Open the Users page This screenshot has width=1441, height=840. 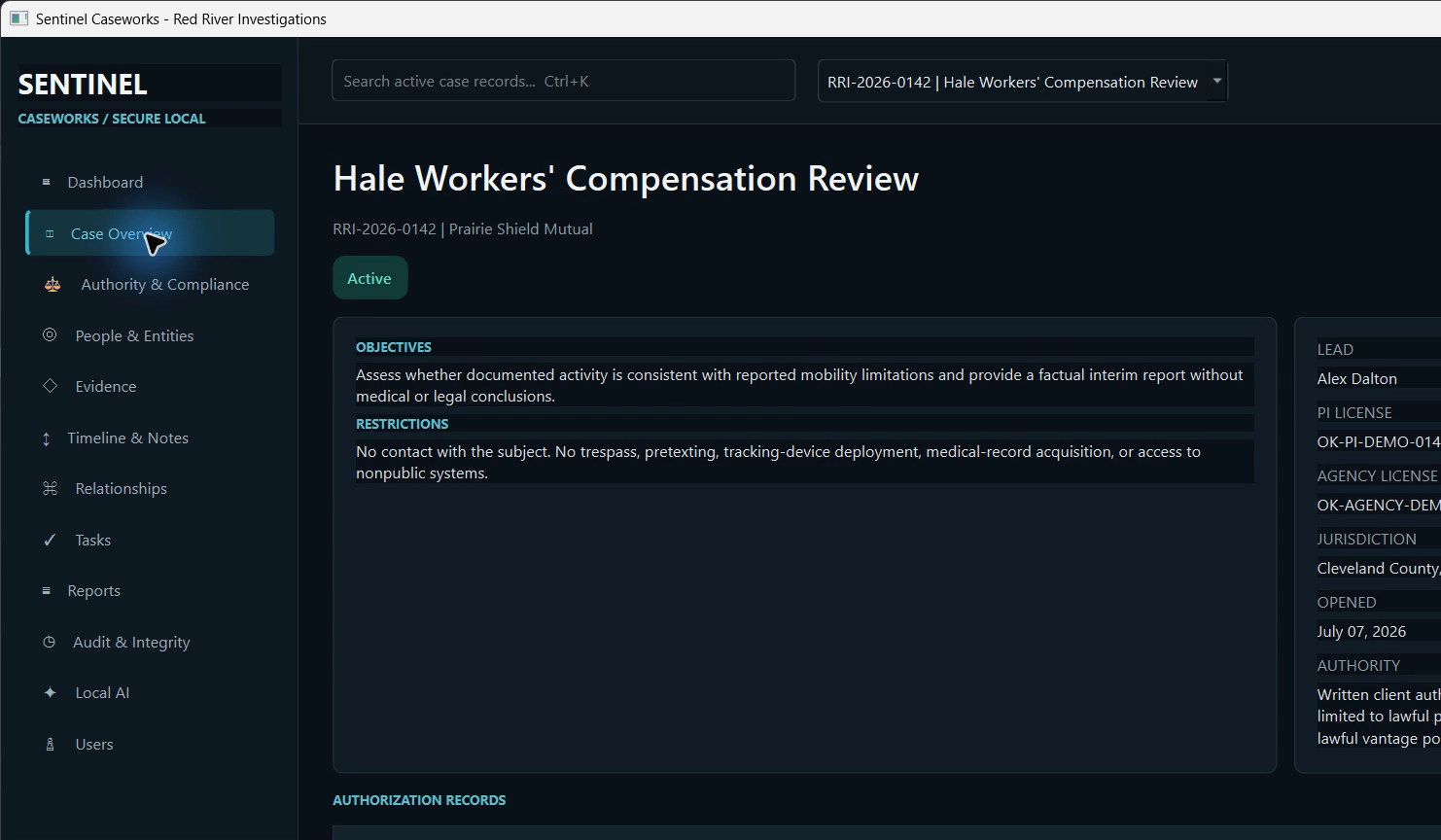150,744
